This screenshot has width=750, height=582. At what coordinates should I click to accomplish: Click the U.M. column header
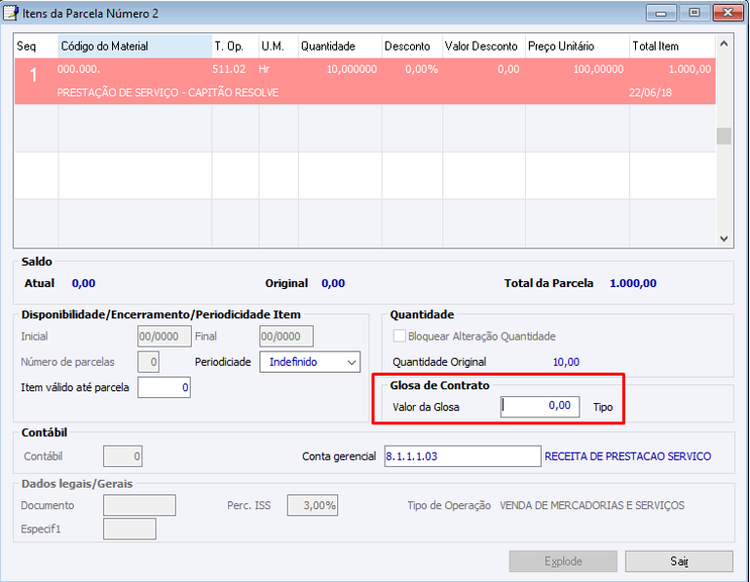278,46
